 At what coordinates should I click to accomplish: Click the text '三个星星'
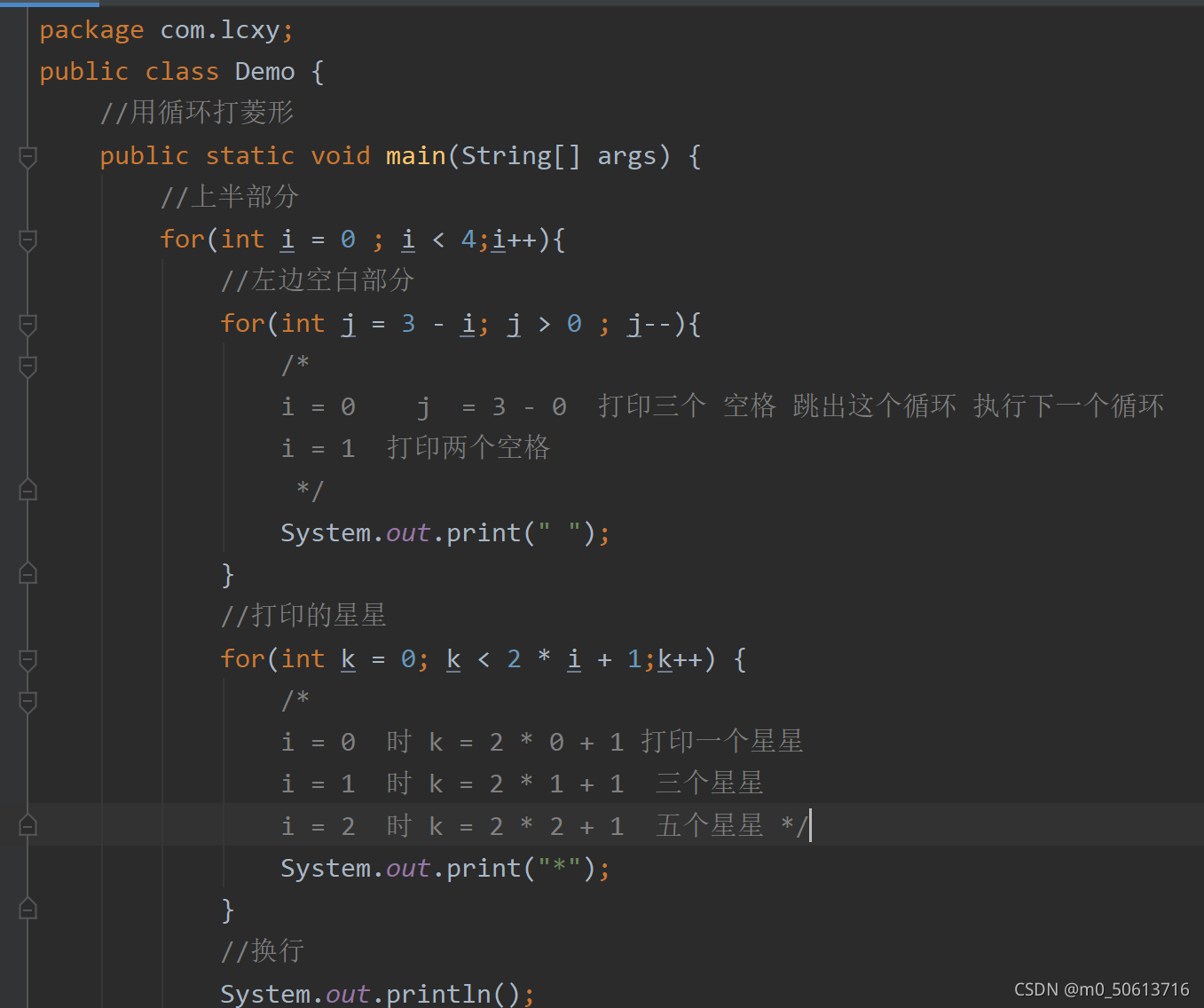[x=709, y=784]
